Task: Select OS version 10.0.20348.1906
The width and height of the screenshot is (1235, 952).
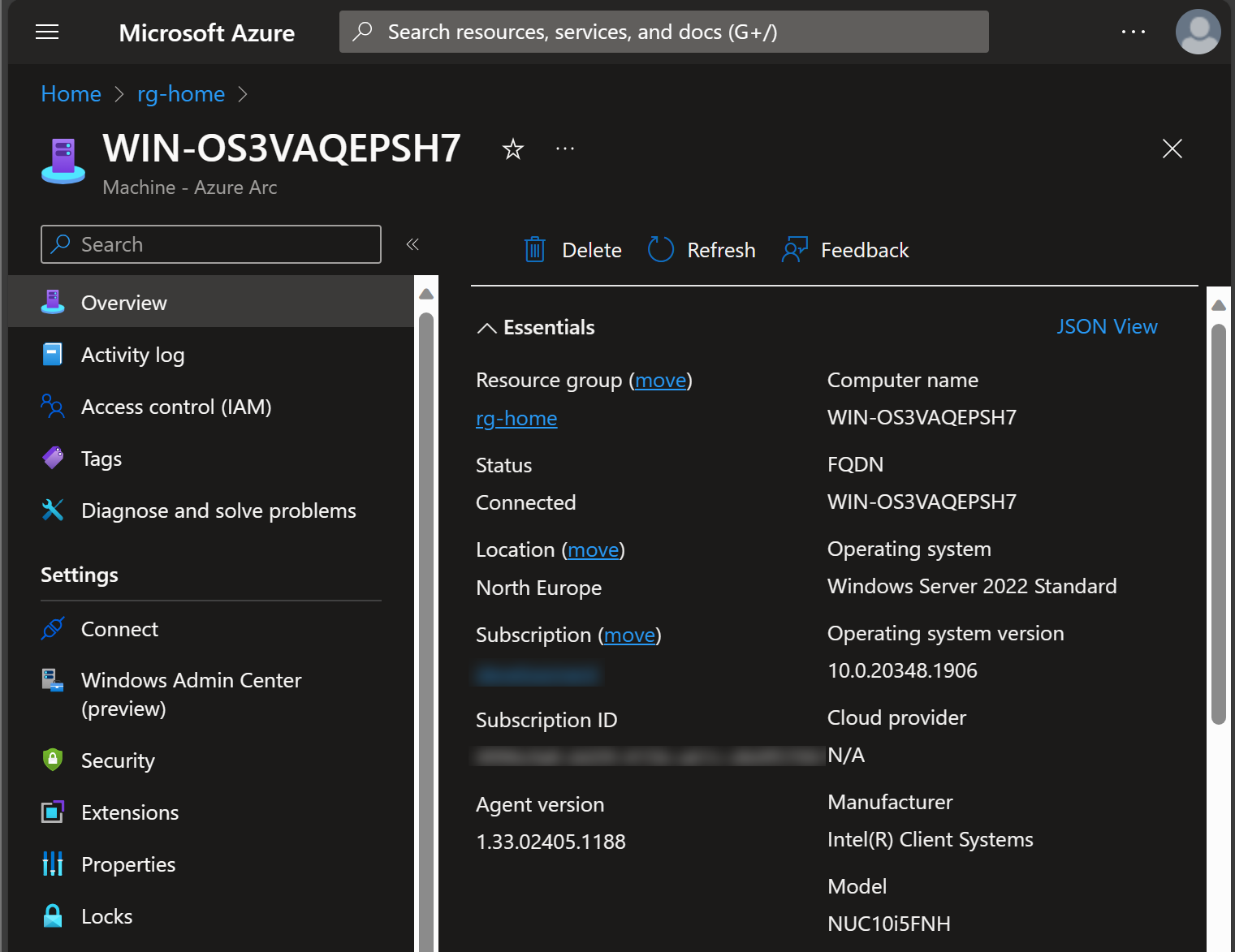Action: pyautogui.click(x=902, y=670)
